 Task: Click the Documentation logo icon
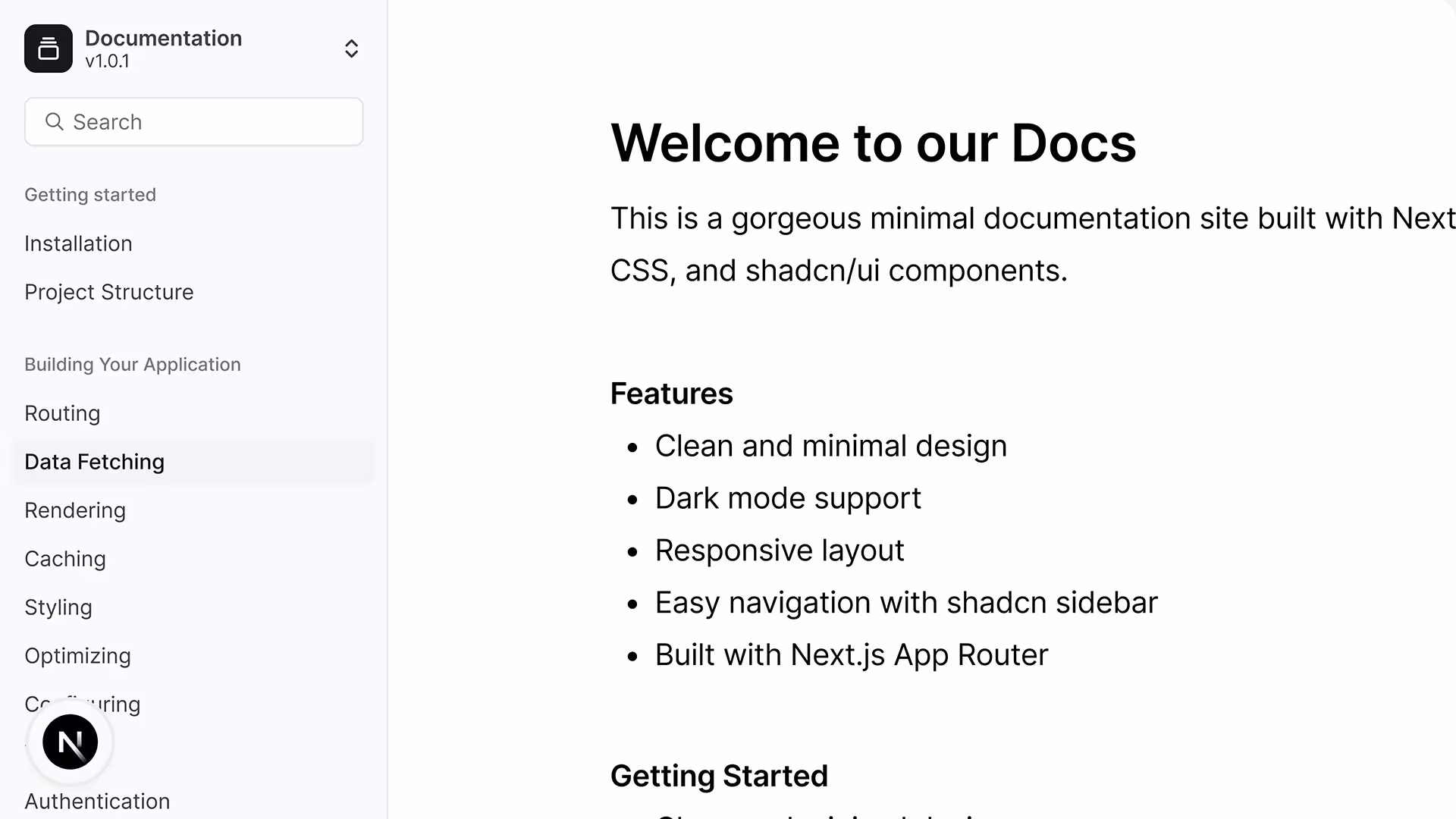click(x=49, y=49)
